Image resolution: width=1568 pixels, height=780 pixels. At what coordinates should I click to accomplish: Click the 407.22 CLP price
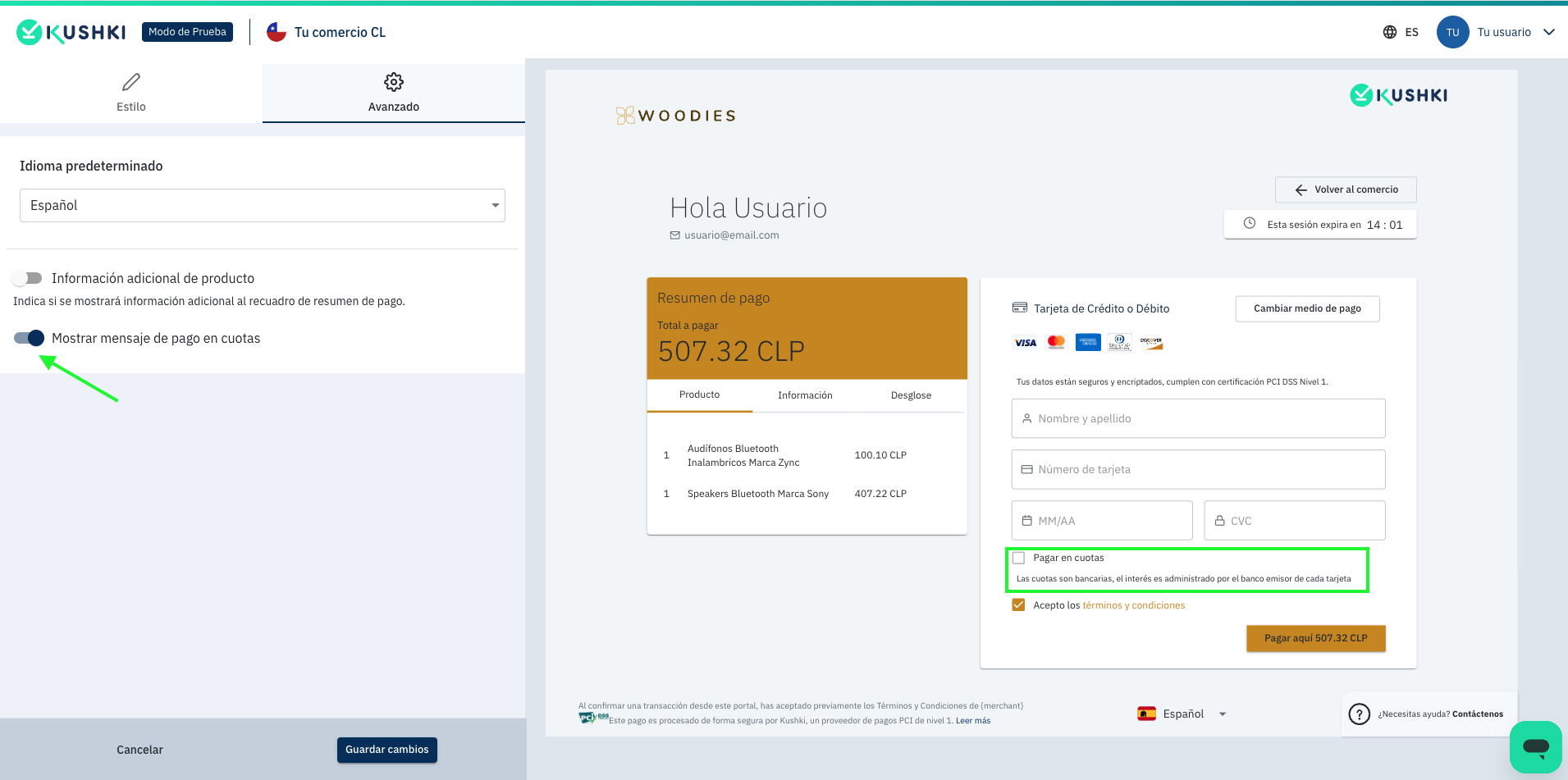[880, 494]
